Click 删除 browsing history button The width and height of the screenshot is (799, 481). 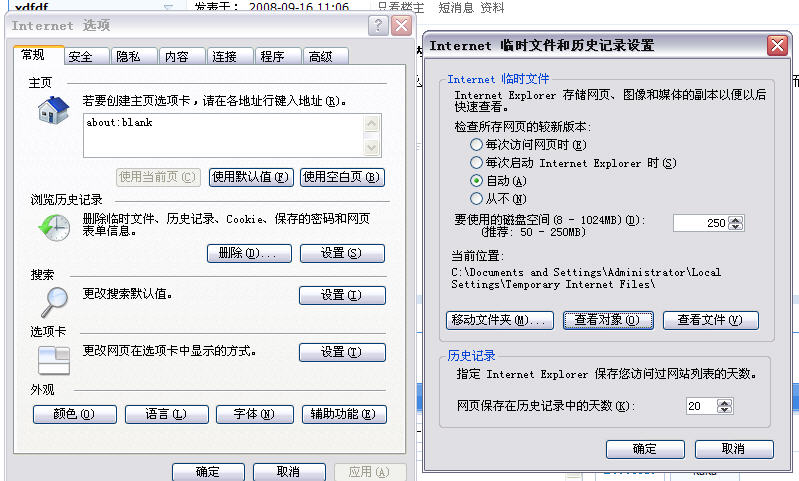249,253
